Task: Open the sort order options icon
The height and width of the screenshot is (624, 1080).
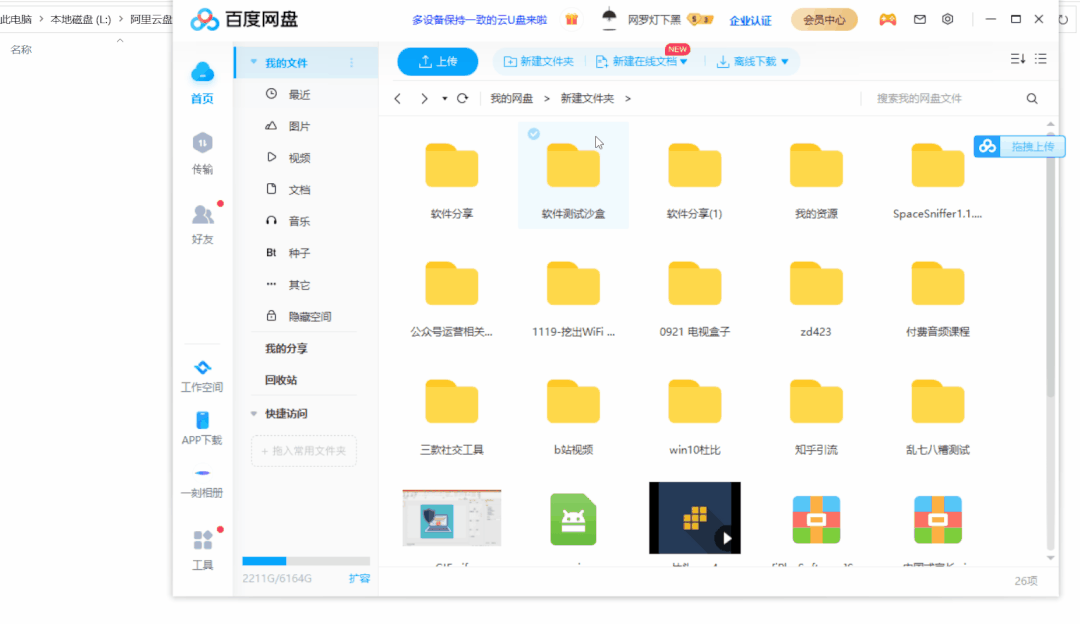Action: tap(1017, 60)
